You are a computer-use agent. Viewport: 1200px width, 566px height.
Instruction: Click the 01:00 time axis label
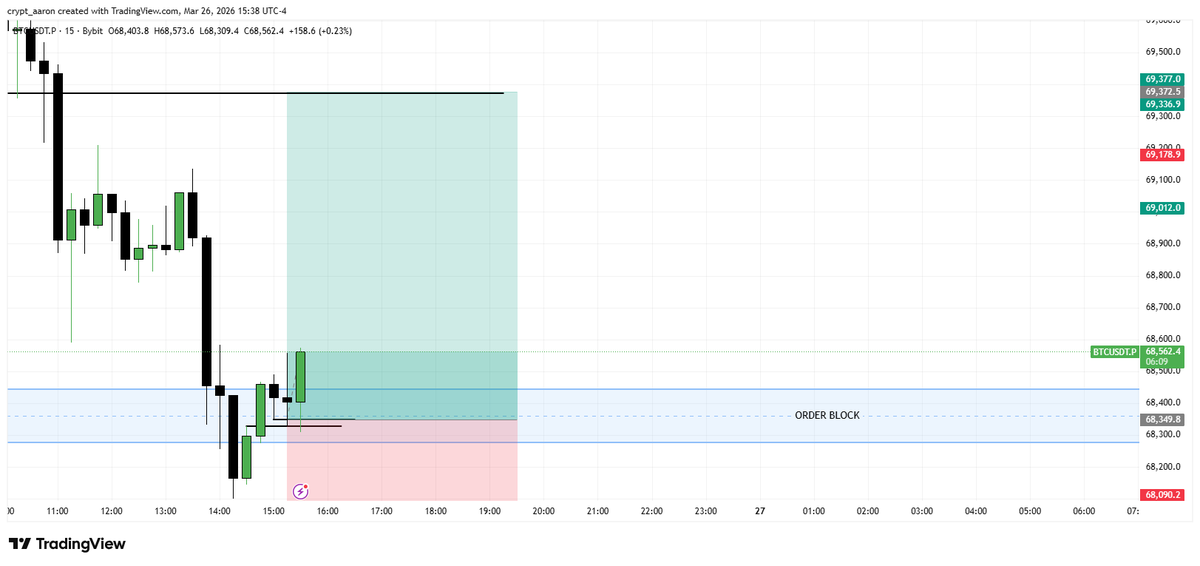point(813,511)
